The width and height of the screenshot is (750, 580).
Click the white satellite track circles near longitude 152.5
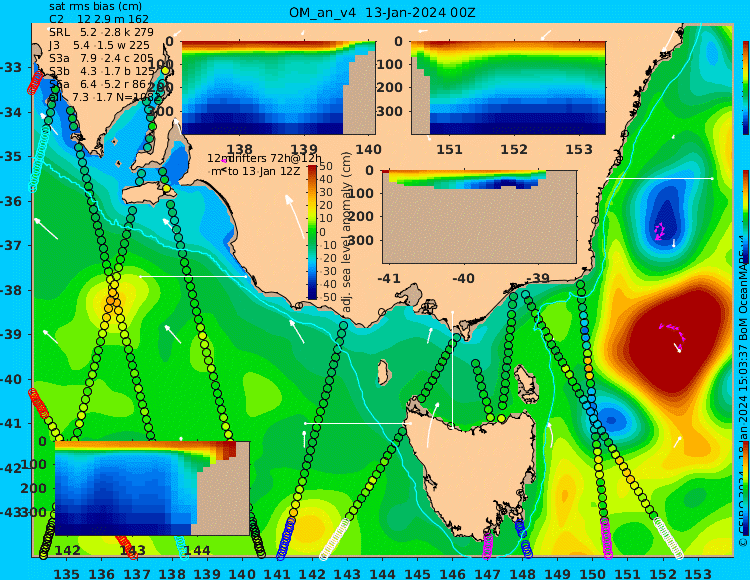point(669,538)
